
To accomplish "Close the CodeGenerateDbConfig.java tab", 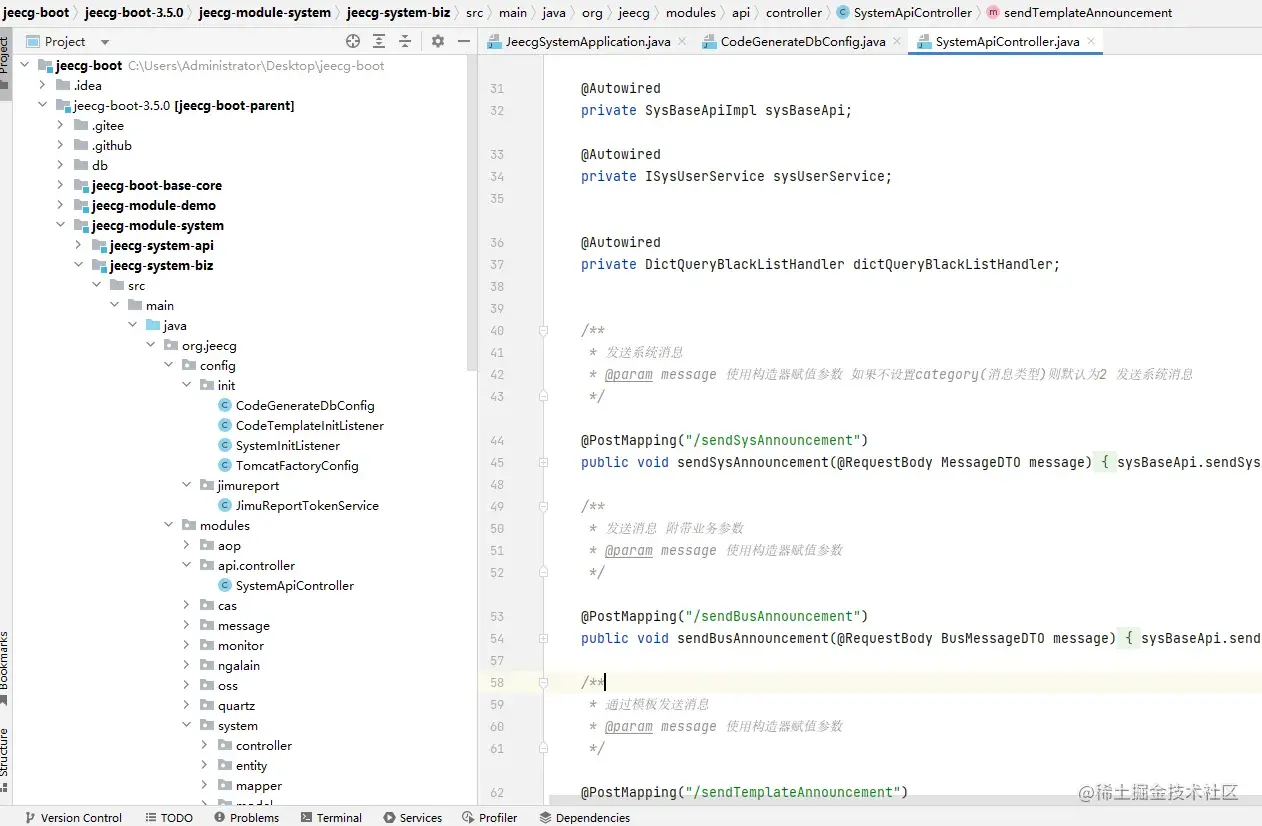I will pos(897,41).
